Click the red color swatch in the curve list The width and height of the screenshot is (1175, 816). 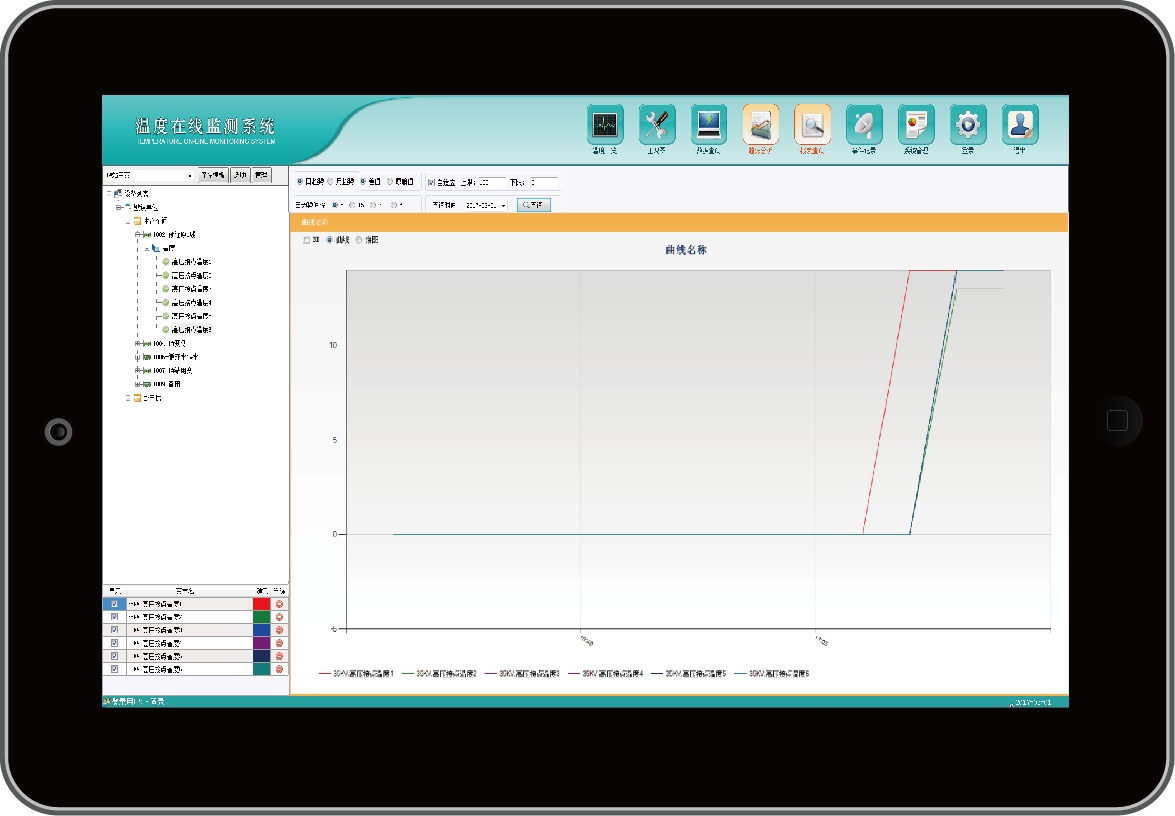coord(262,604)
